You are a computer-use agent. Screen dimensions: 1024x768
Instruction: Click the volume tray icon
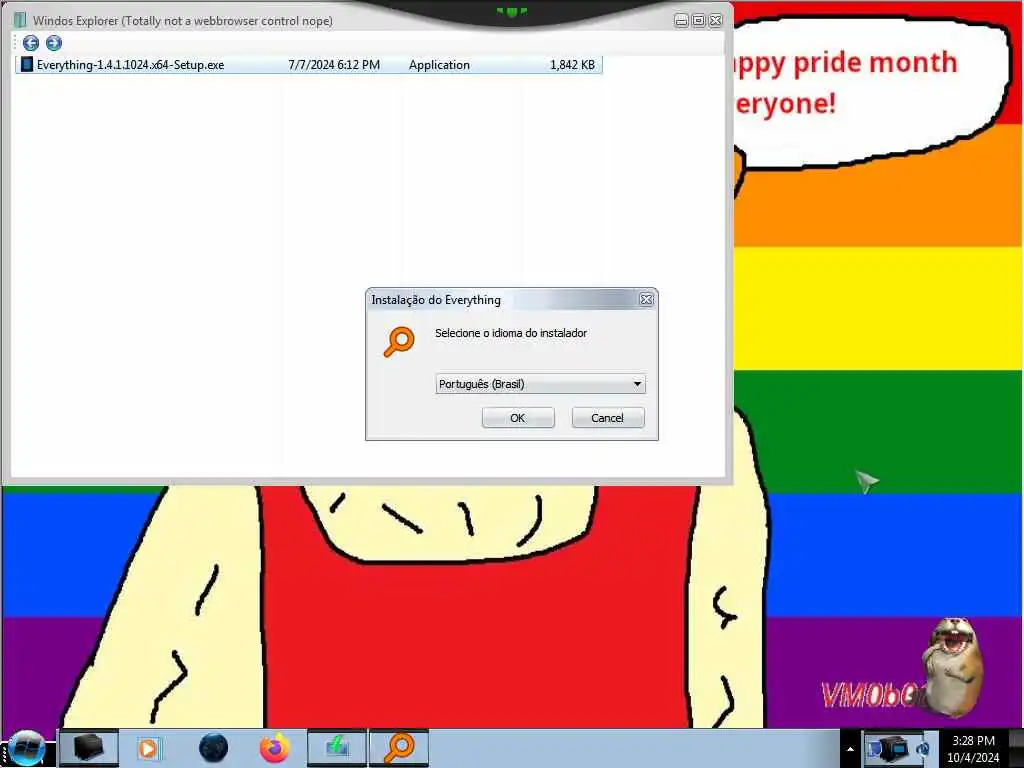(923, 749)
